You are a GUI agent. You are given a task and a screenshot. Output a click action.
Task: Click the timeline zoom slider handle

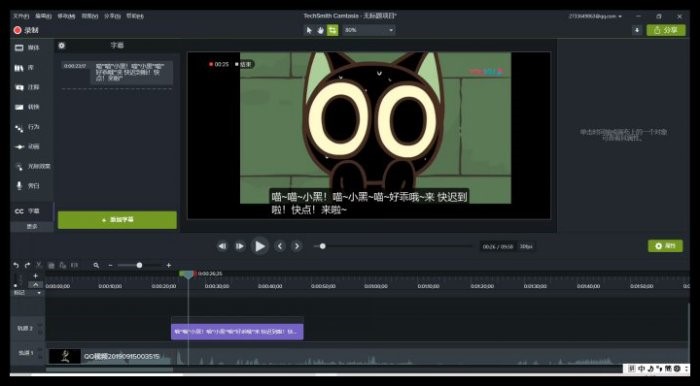[x=139, y=265]
